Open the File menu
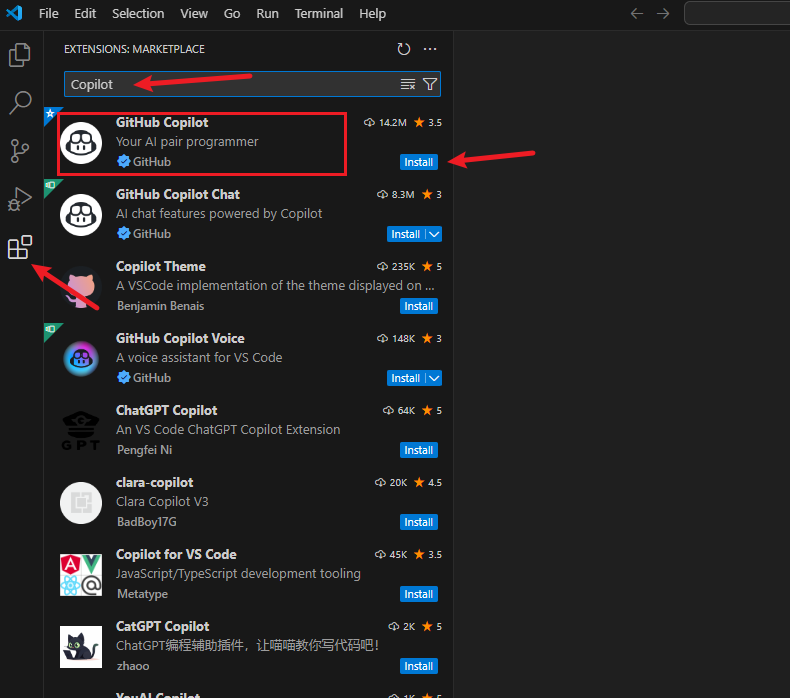The image size is (790, 698). (49, 14)
